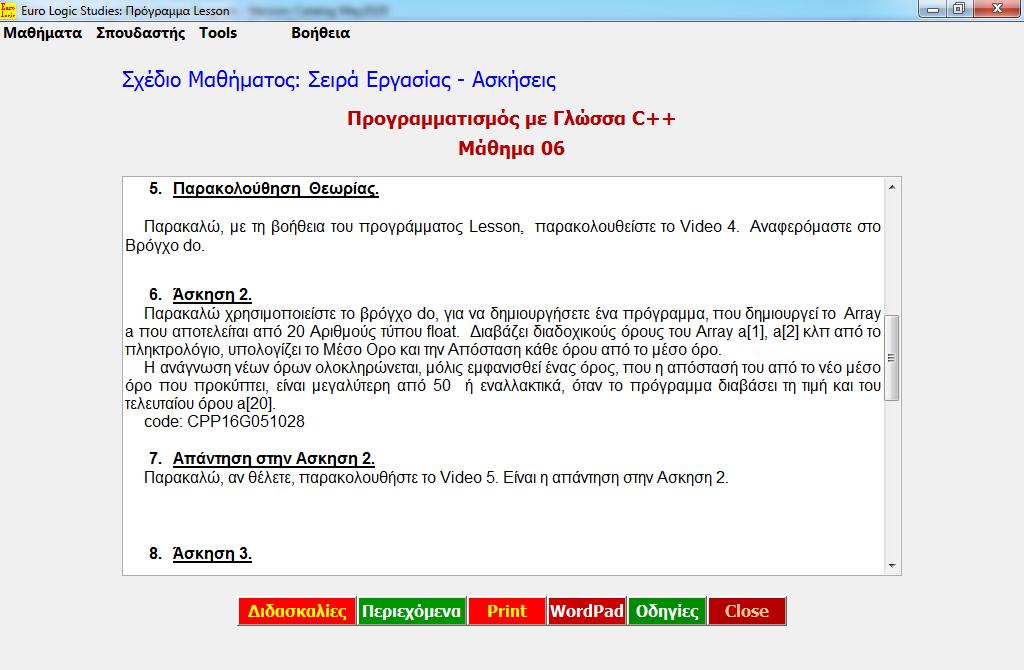
Task: Click the sentence mentioning Video 5
Action: point(436,477)
